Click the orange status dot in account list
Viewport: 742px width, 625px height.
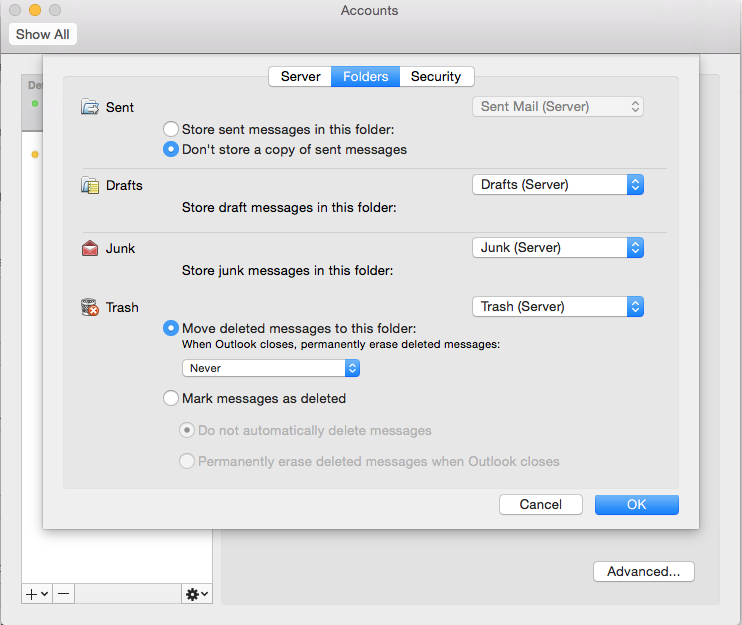coord(35,154)
